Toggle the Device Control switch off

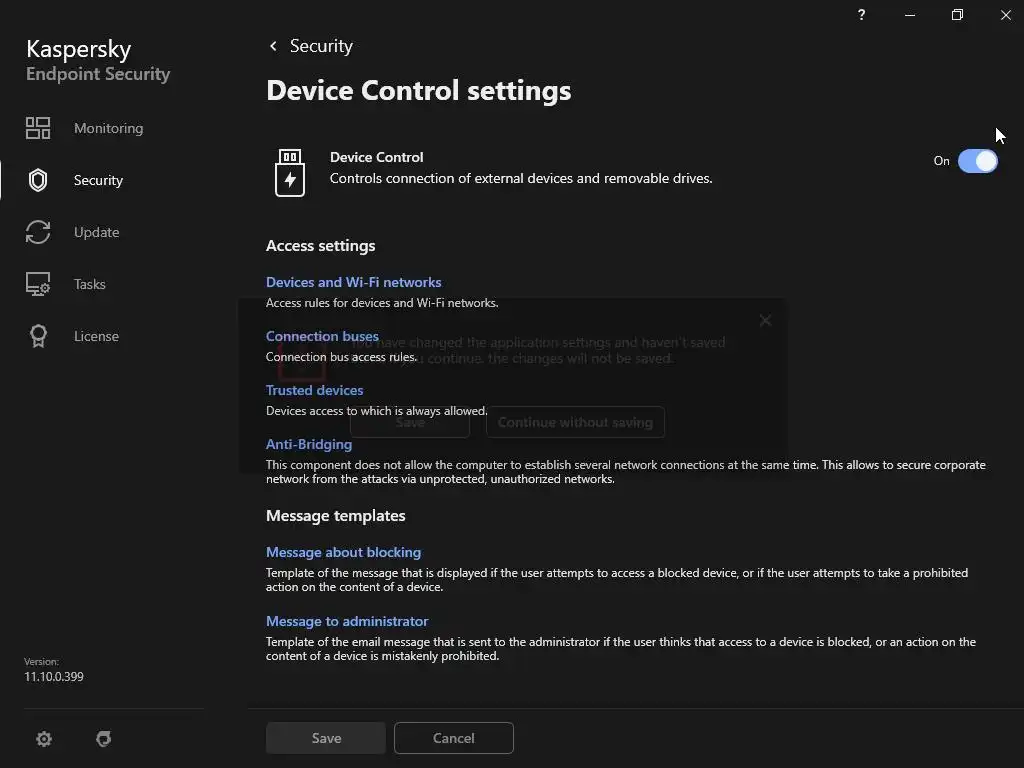(978, 161)
